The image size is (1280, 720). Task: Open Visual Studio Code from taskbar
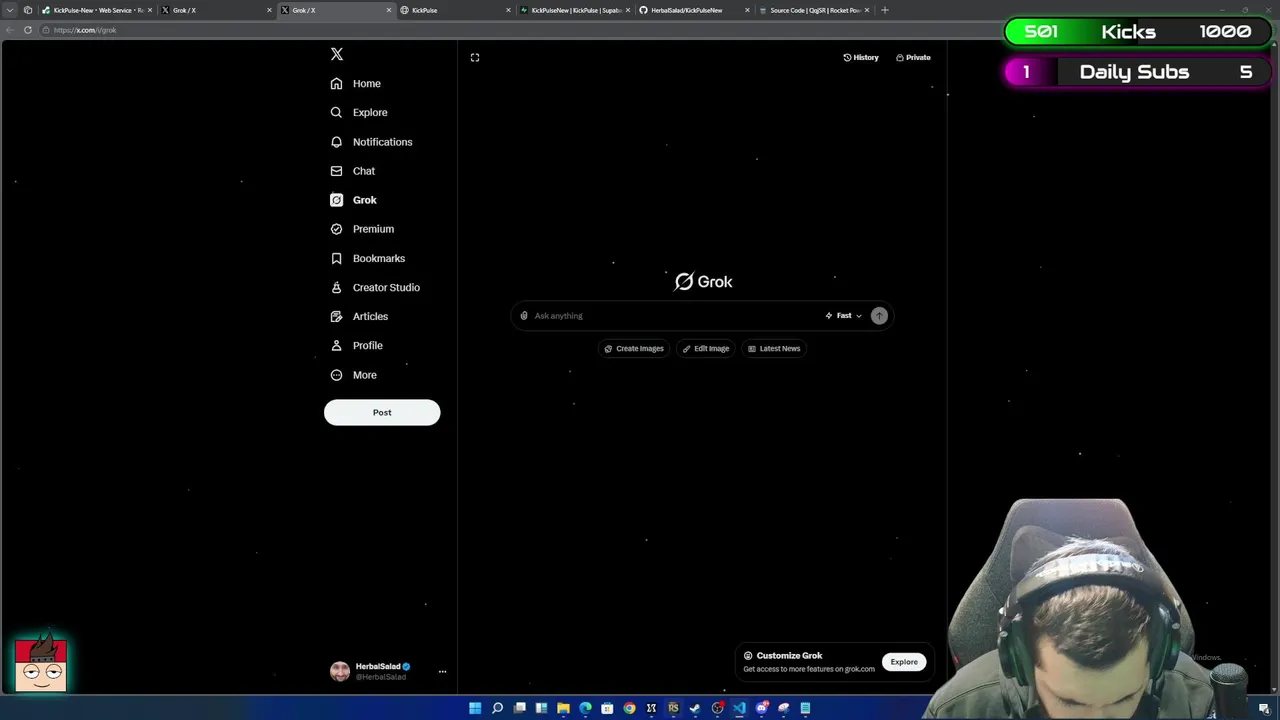click(739, 708)
